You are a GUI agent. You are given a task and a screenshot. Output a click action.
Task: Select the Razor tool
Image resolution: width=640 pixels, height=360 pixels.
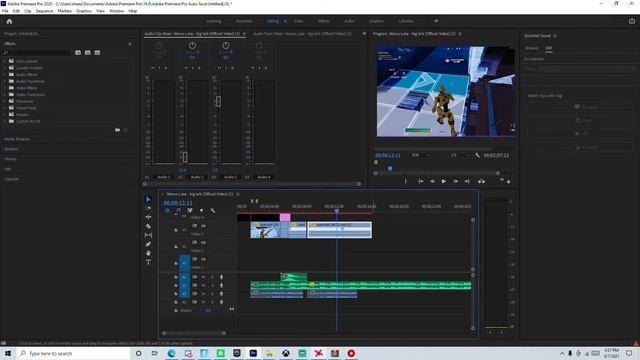[x=148, y=226]
